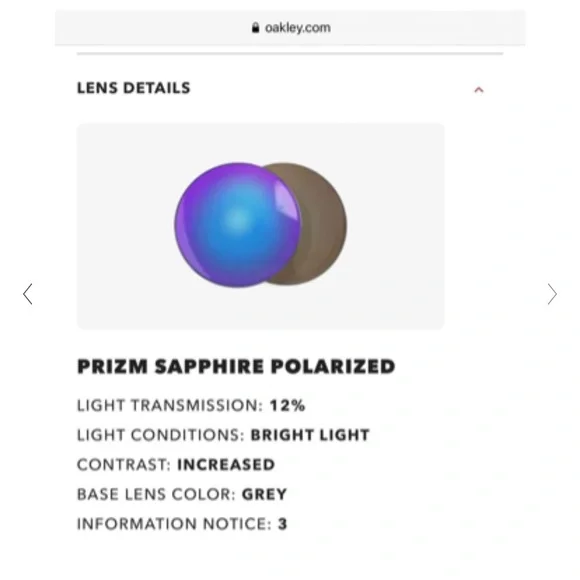Viewport: 580px width, 580px height.
Task: Select the blue-purple Prizm Sapphire lens swatch
Action: click(237, 225)
